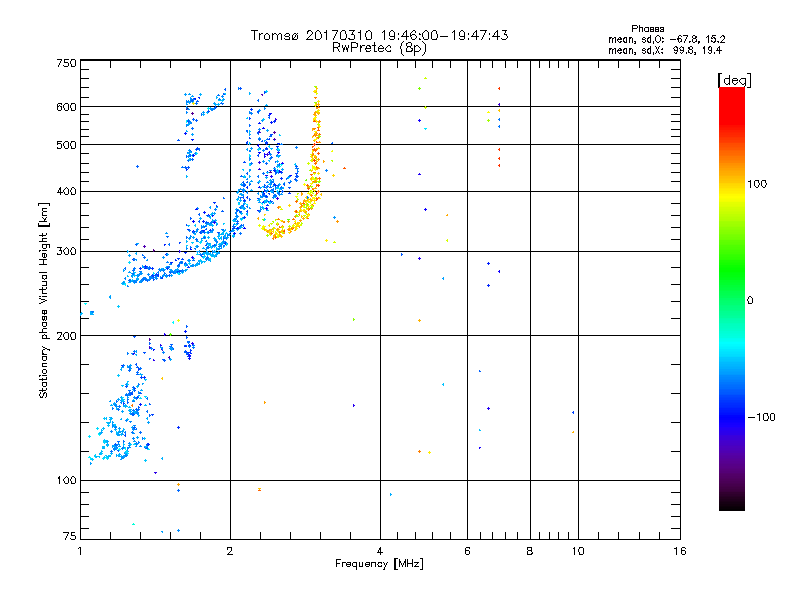Click the height axis tick '500'
Image resolution: width=800 pixels, height=600 pixels.
click(x=67, y=145)
